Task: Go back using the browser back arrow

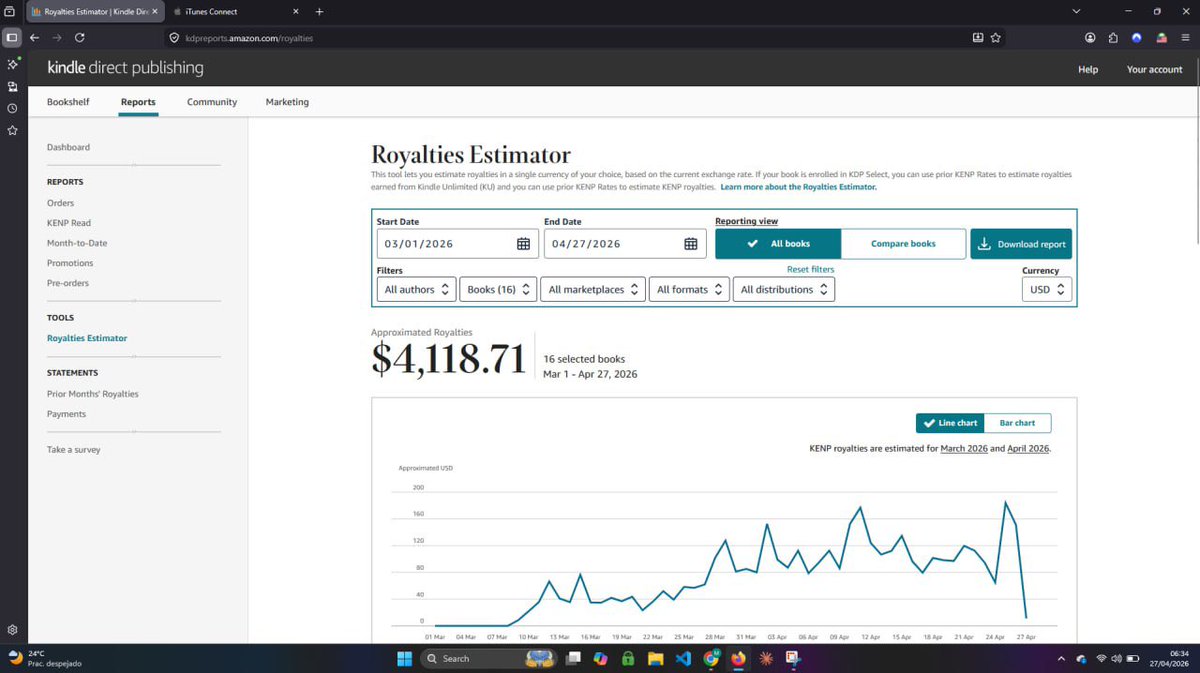Action: (35, 37)
